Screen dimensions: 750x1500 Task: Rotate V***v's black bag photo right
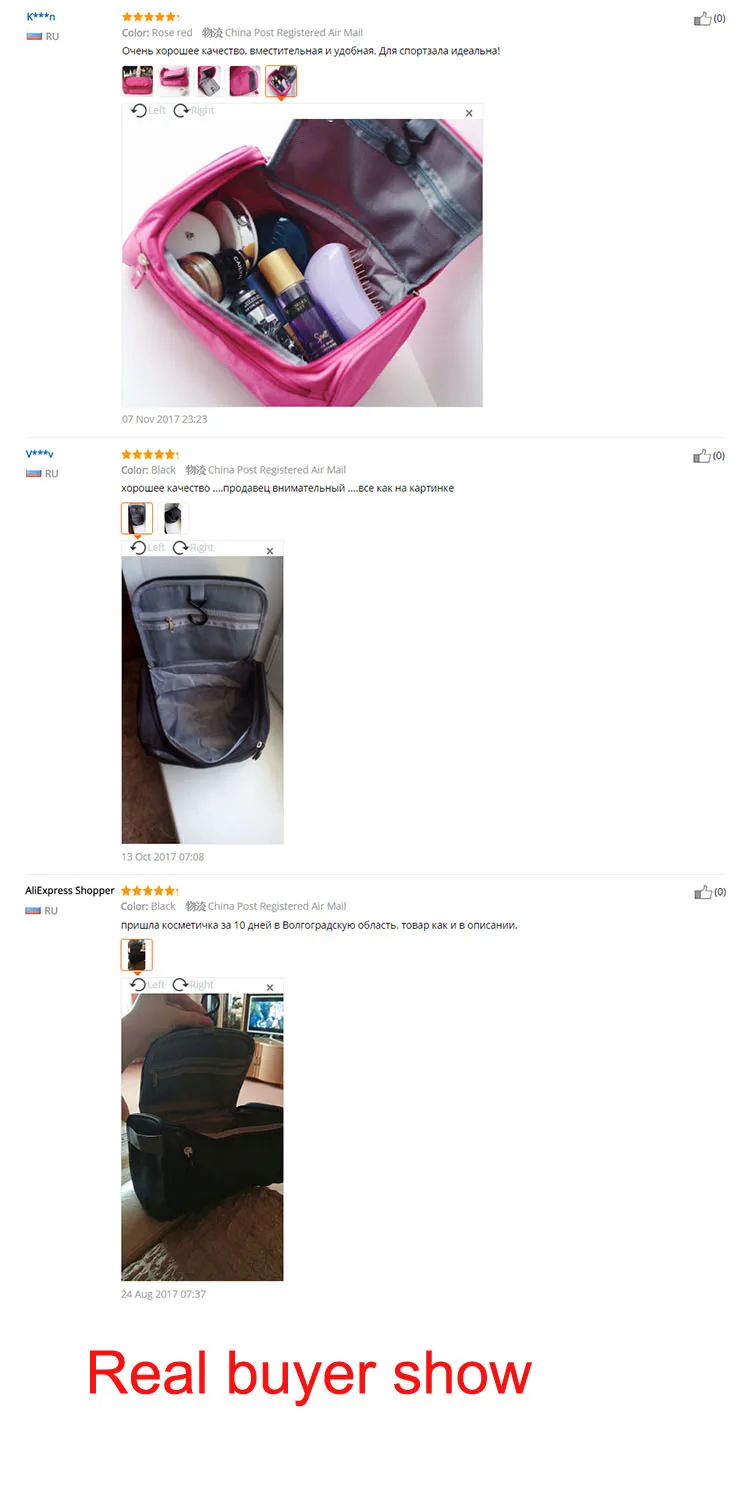pyautogui.click(x=194, y=548)
